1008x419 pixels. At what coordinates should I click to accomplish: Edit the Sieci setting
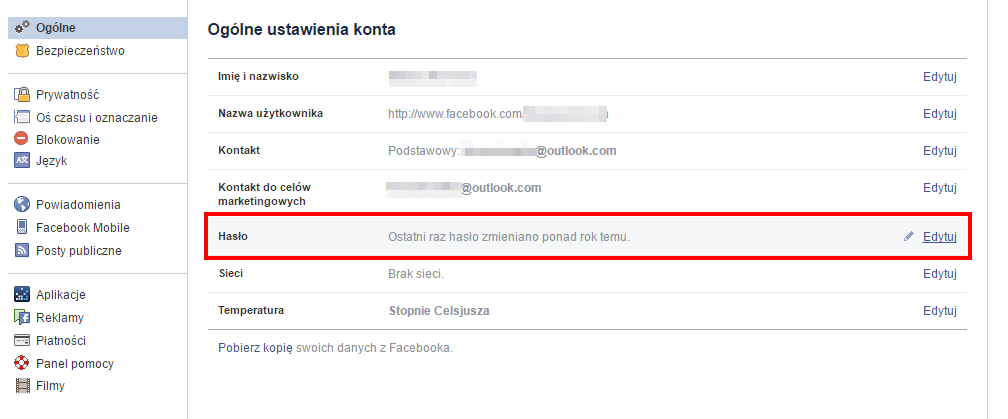[940, 274]
